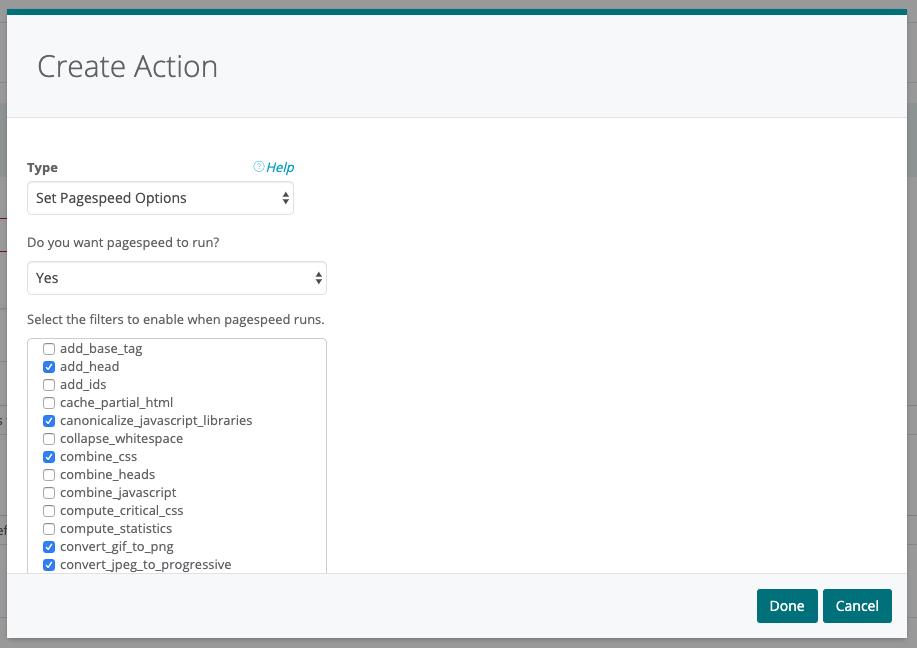This screenshot has height=648, width=917.
Task: Open the Help link
Action: (x=280, y=167)
